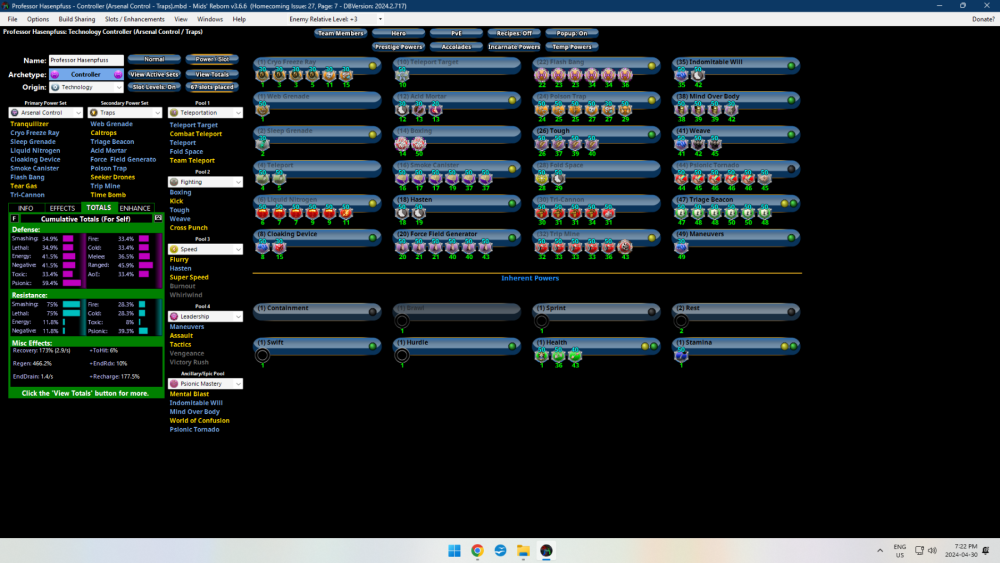This screenshot has width=1000, height=563.
Task: Toggle Indomitable Will active indicator
Action: click(x=791, y=66)
